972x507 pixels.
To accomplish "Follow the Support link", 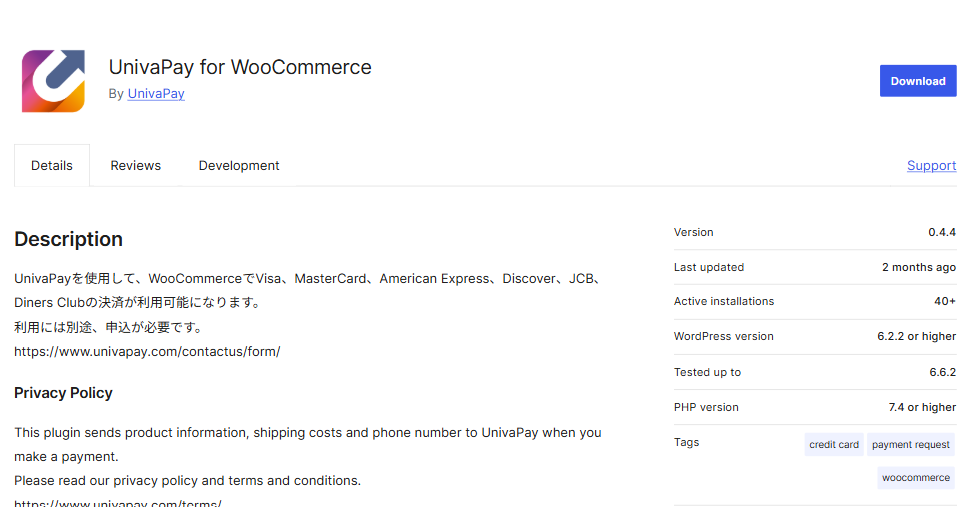I will [931, 166].
